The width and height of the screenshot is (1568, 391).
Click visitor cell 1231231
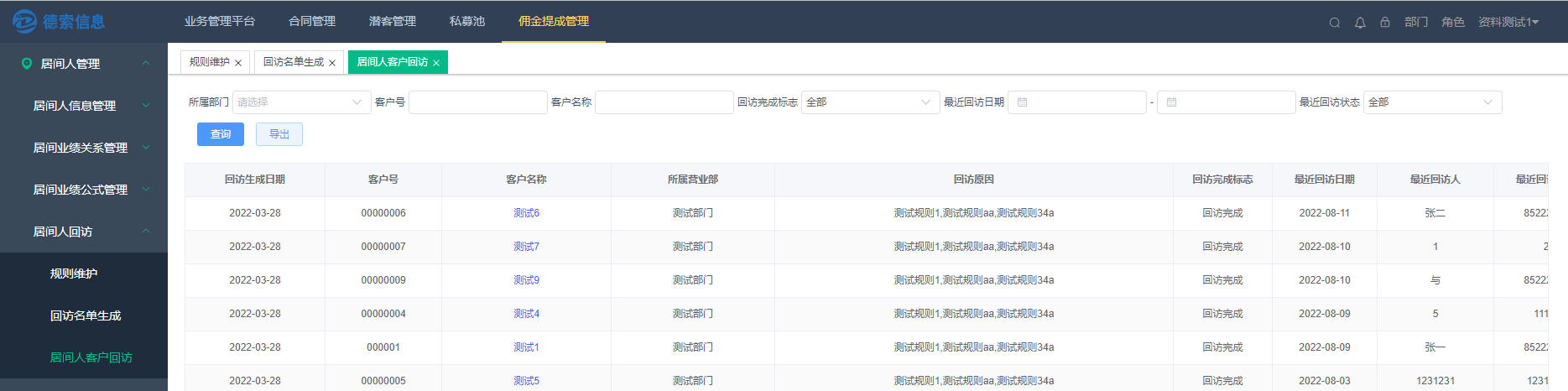(1435, 381)
